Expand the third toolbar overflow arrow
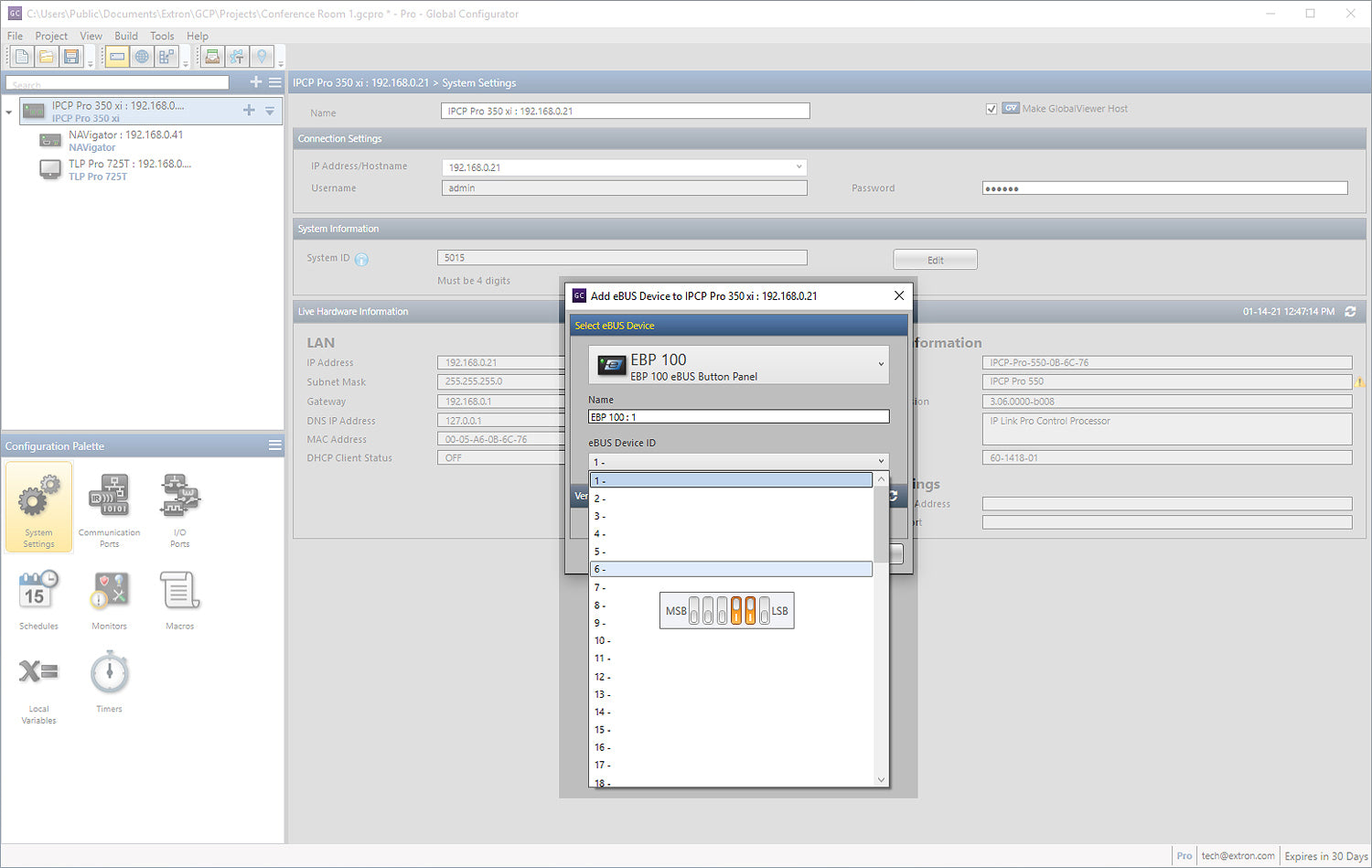Screen dimensions: 1372x868 click(x=281, y=64)
